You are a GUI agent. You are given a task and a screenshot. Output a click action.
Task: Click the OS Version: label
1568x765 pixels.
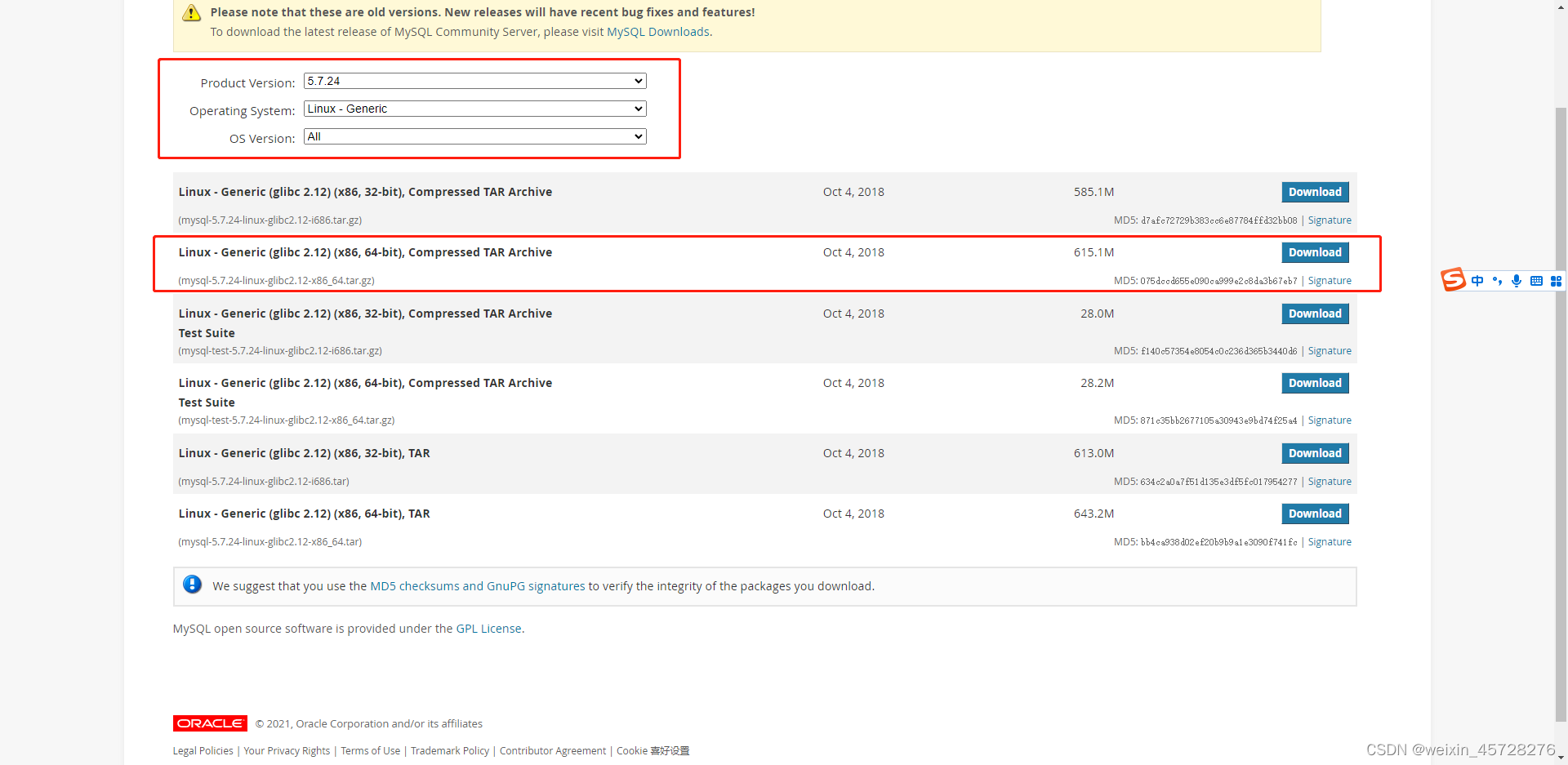(262, 139)
